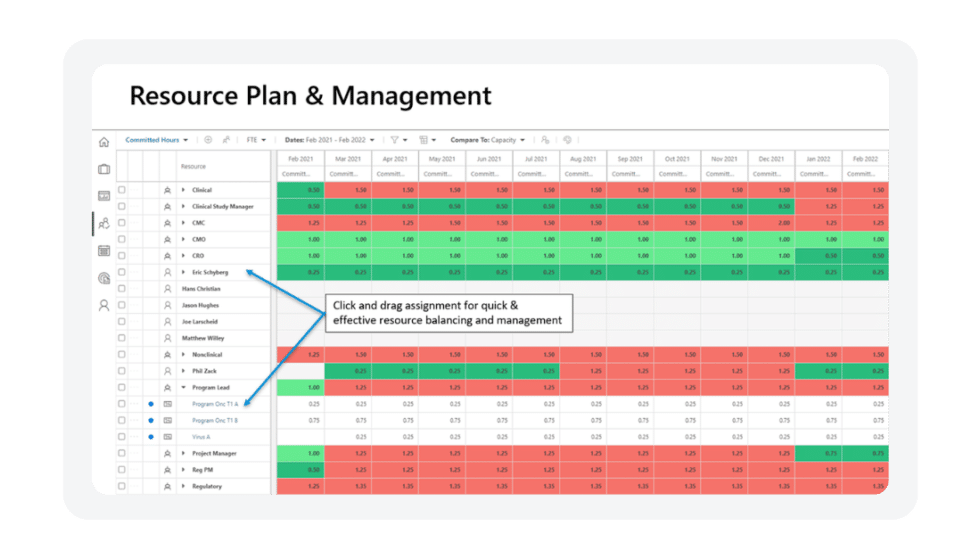Click Clinical's Feb 2021 cell 0.50

[x=301, y=190]
